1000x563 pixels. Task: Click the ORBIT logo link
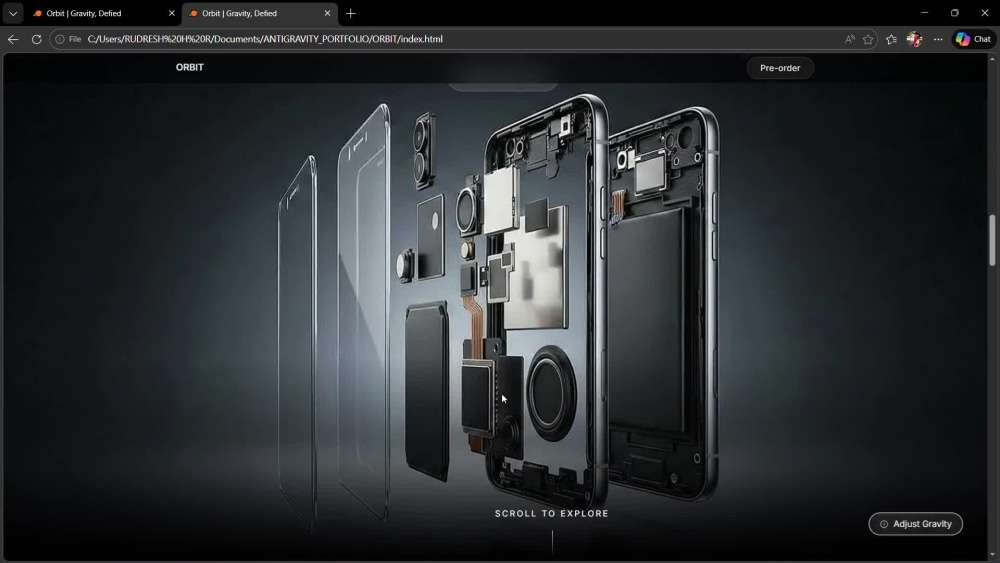[189, 67]
